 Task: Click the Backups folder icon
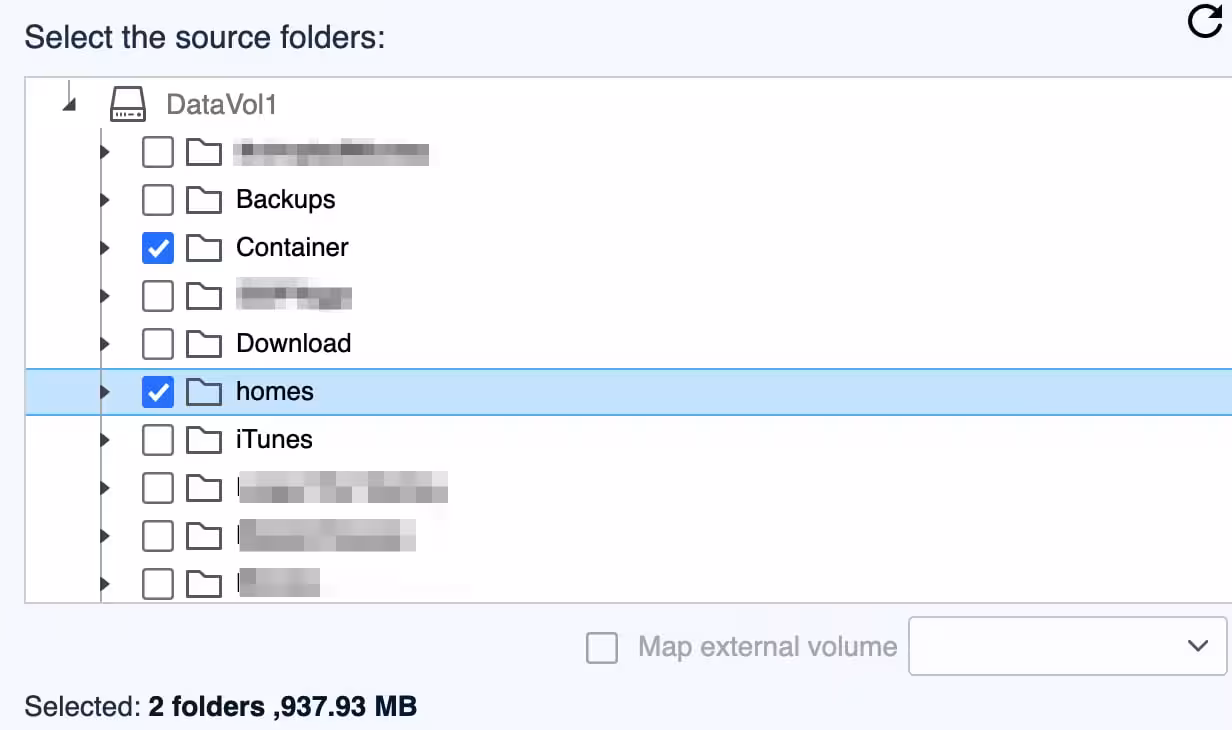click(x=204, y=200)
